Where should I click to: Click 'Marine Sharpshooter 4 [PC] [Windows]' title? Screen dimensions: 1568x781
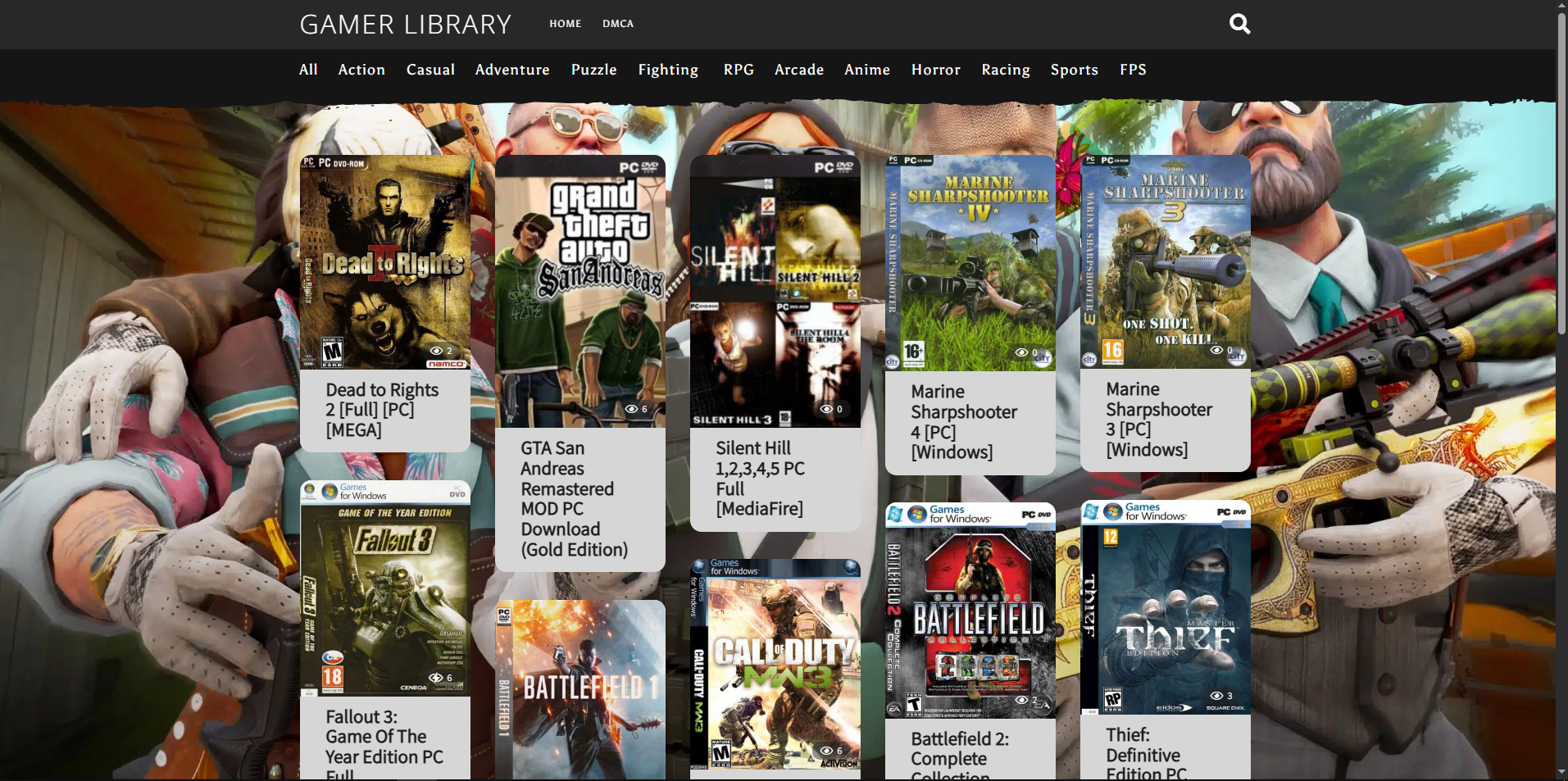coord(964,421)
